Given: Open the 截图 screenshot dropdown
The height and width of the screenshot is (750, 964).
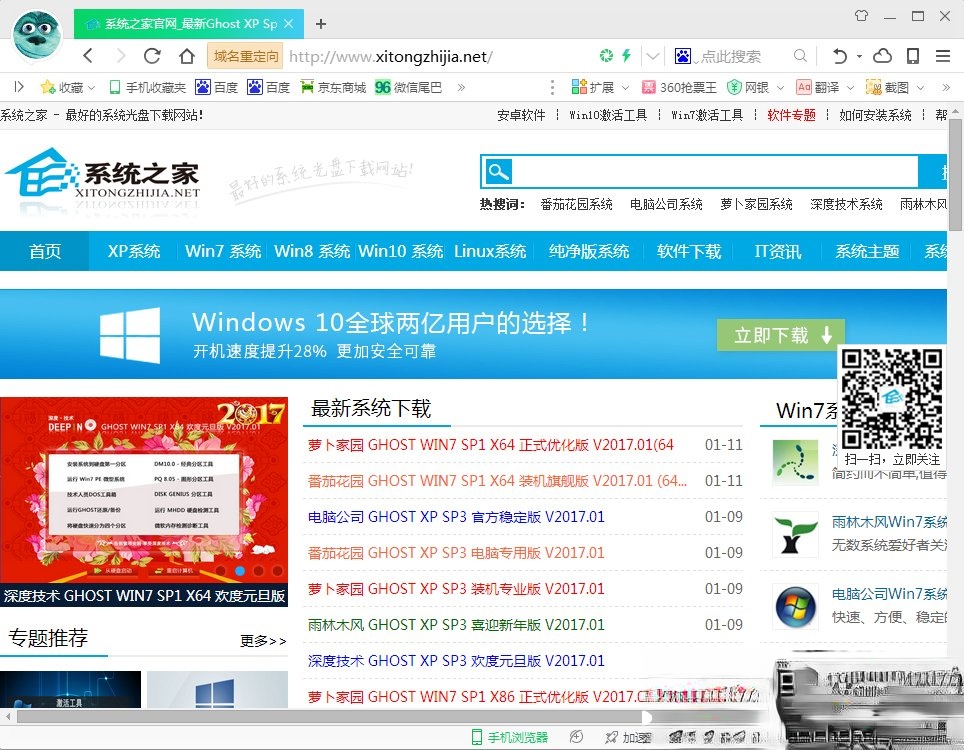Looking at the screenshot, I should click(895, 87).
